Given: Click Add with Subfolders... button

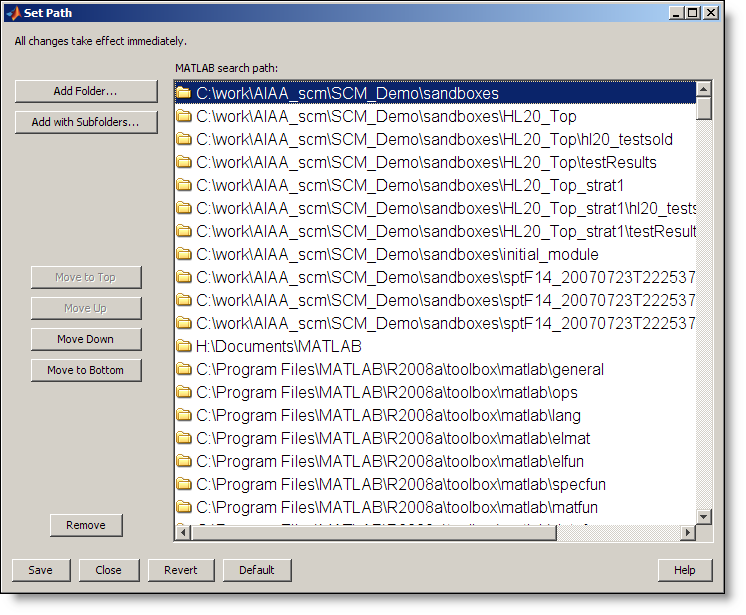Looking at the screenshot, I should (86, 122).
